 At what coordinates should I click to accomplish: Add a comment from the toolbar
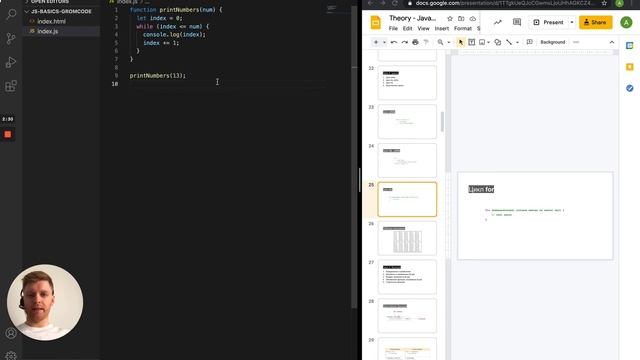(529, 42)
